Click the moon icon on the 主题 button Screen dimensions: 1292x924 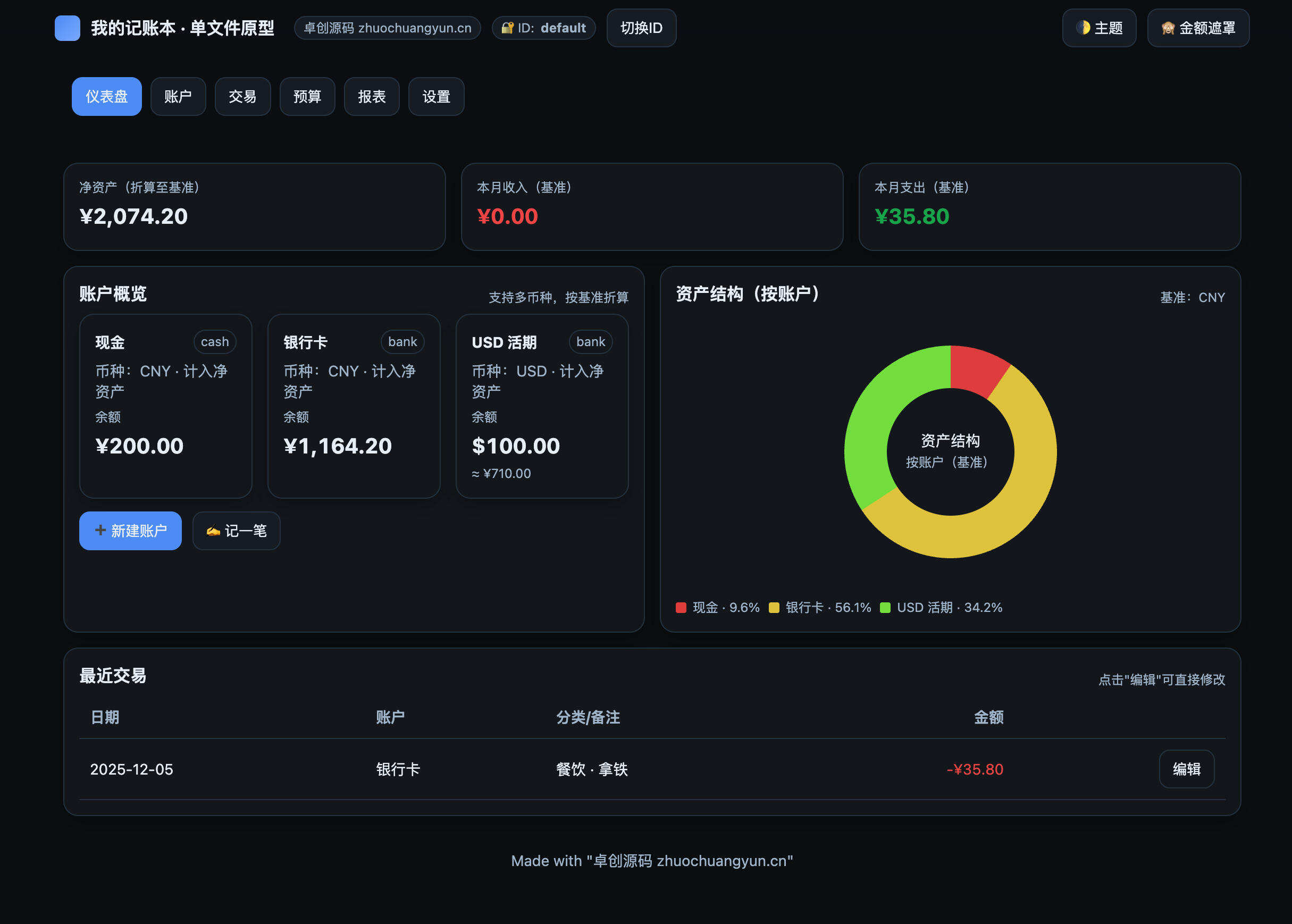[x=1083, y=27]
